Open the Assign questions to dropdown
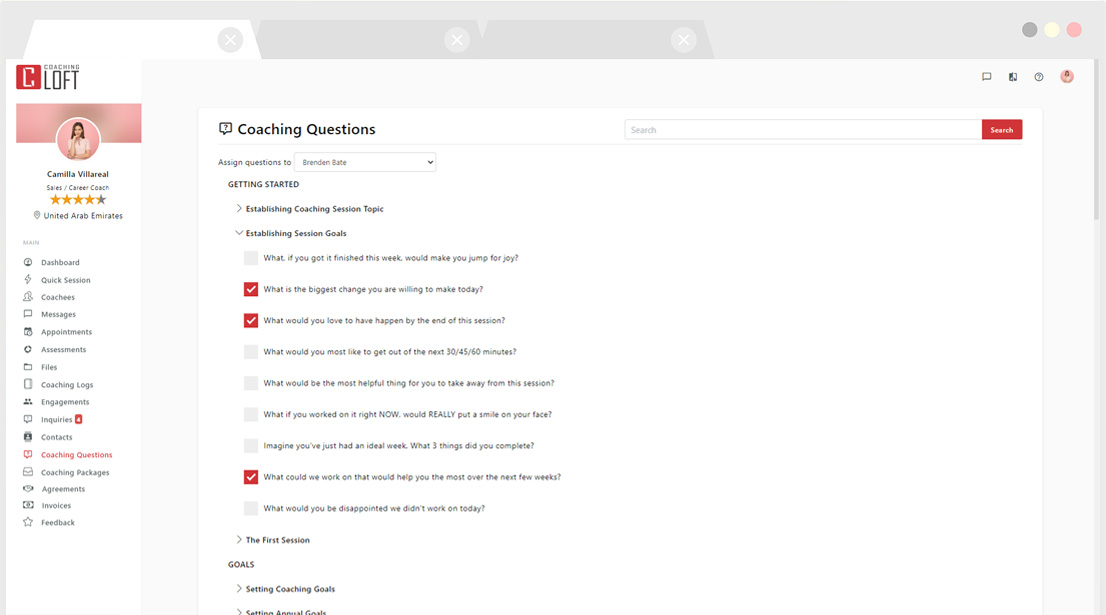Image resolution: width=1106 pixels, height=615 pixels. coord(365,162)
